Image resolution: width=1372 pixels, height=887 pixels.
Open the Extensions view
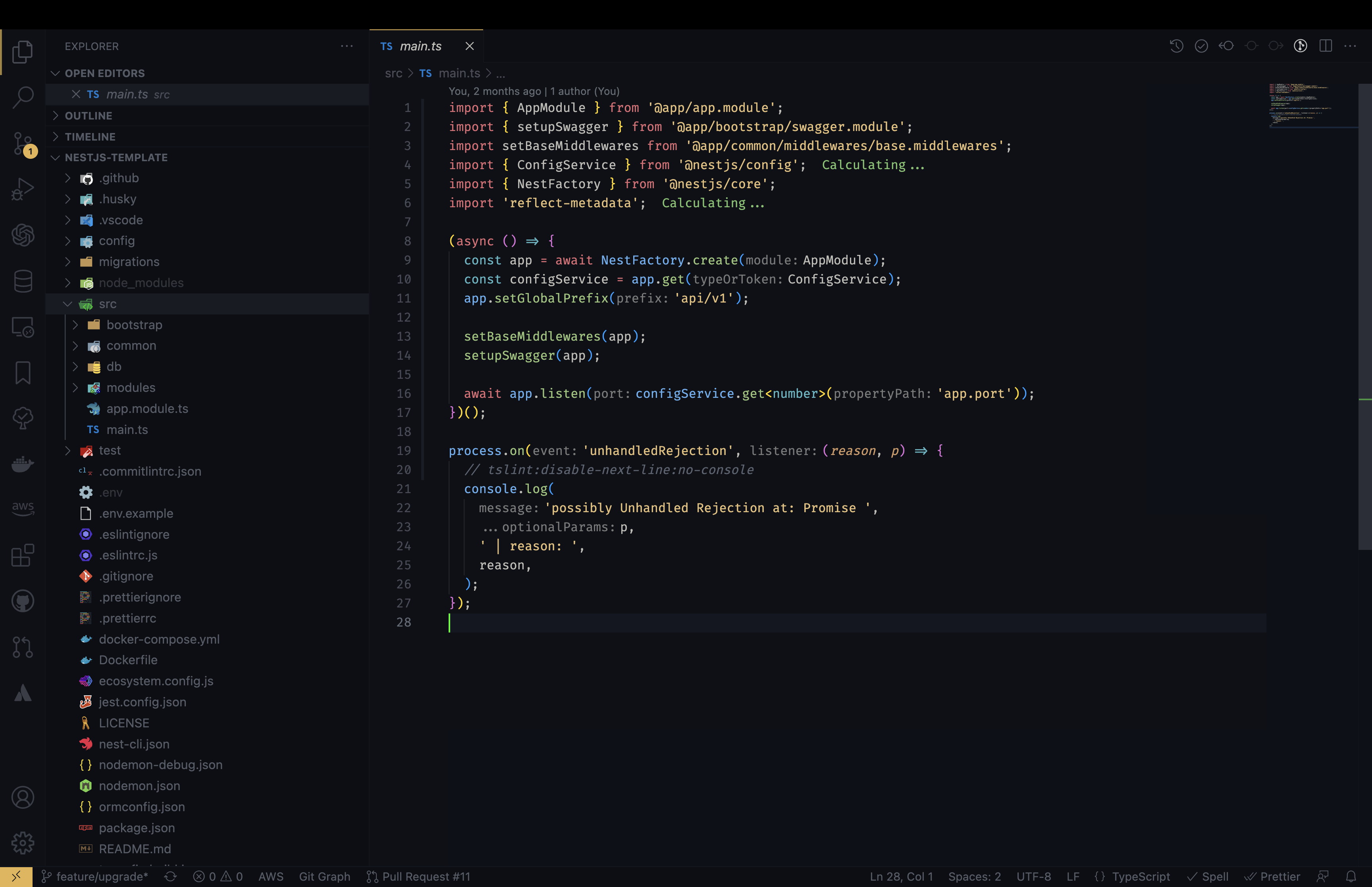(x=23, y=555)
